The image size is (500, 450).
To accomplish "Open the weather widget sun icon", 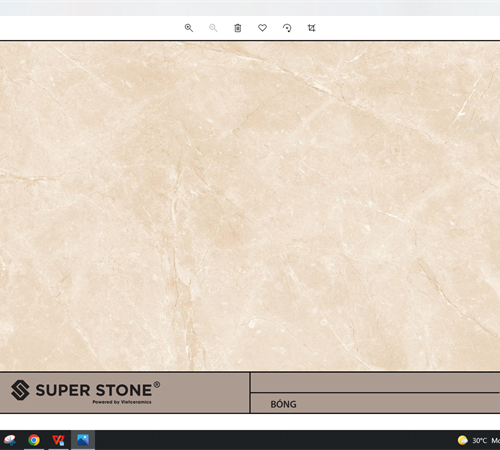I will click(x=462, y=440).
